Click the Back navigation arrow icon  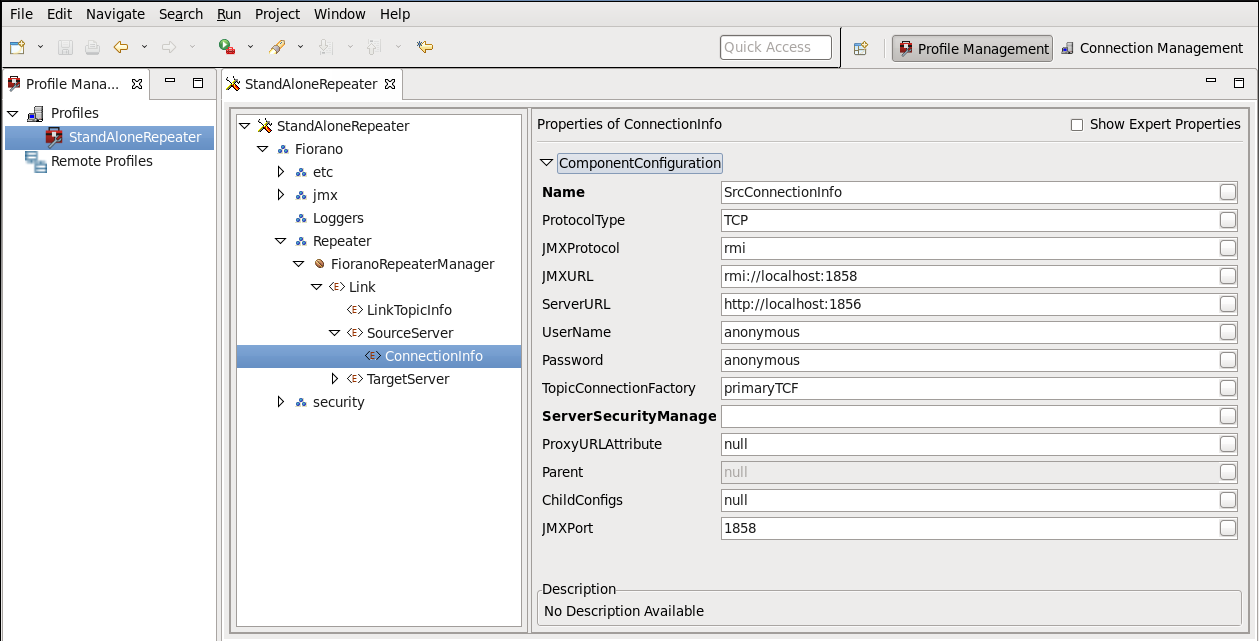121,47
